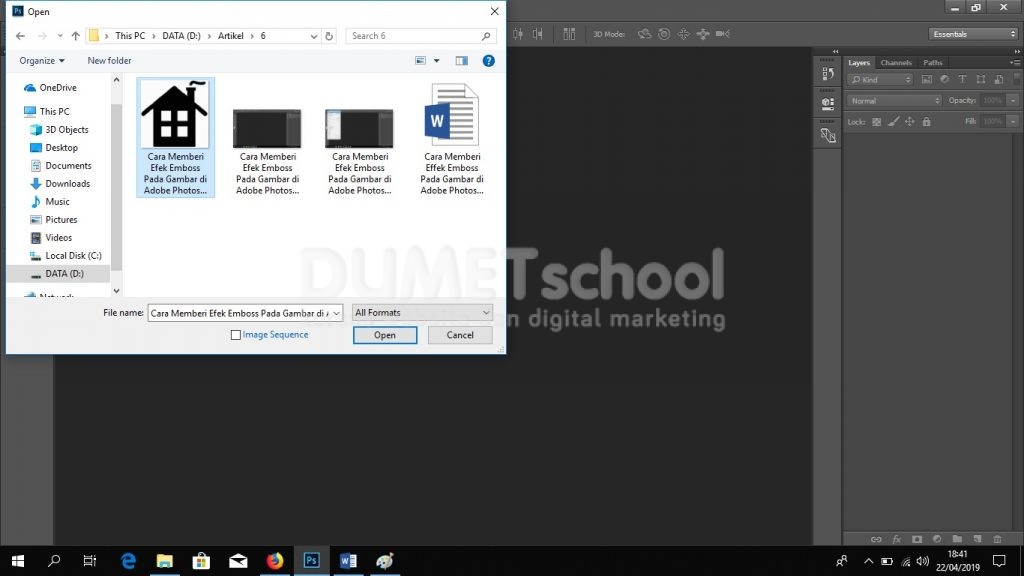Select the house image file thumbnail
The width and height of the screenshot is (1024, 576).
click(175, 138)
